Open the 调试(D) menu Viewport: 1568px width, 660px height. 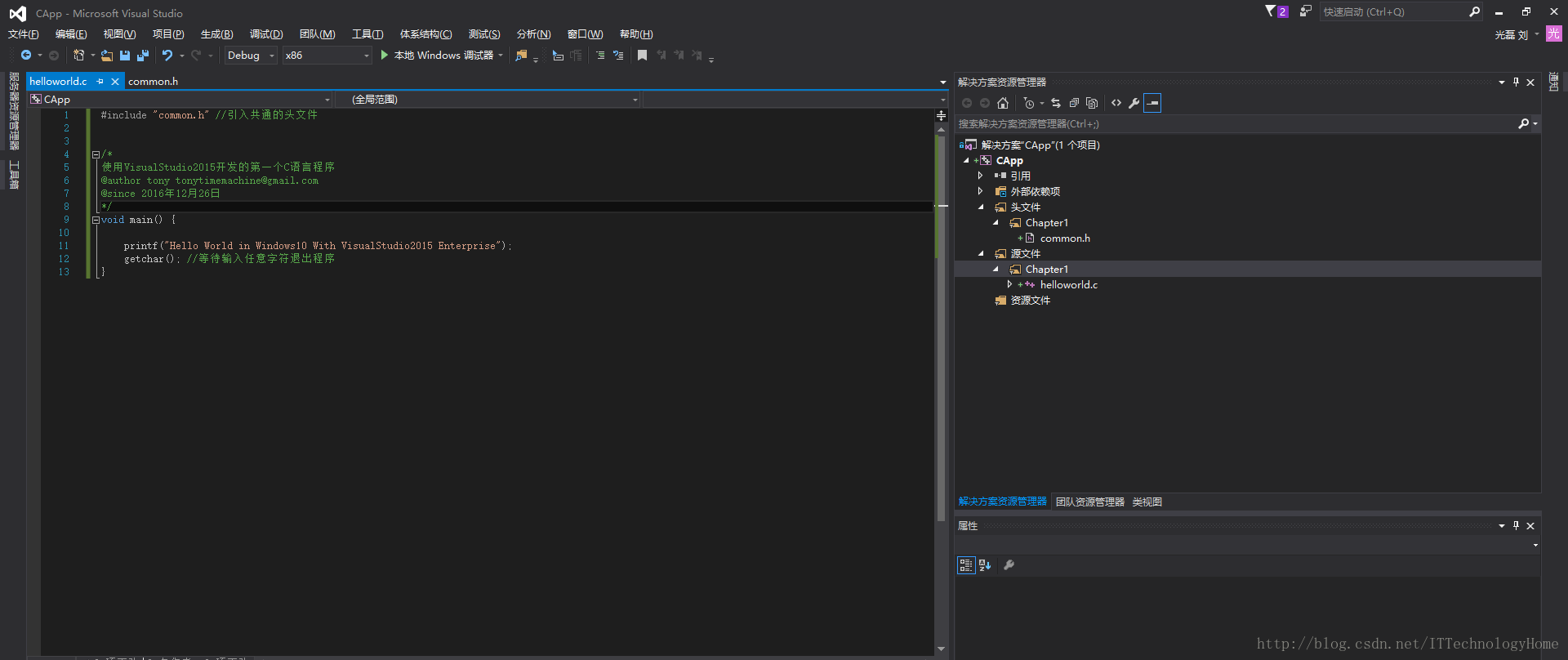point(266,34)
